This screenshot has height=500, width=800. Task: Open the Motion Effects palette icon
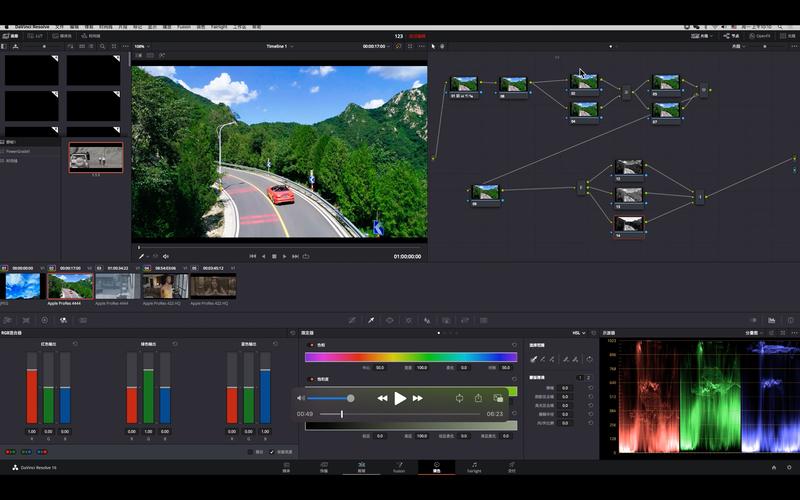[x=83, y=320]
